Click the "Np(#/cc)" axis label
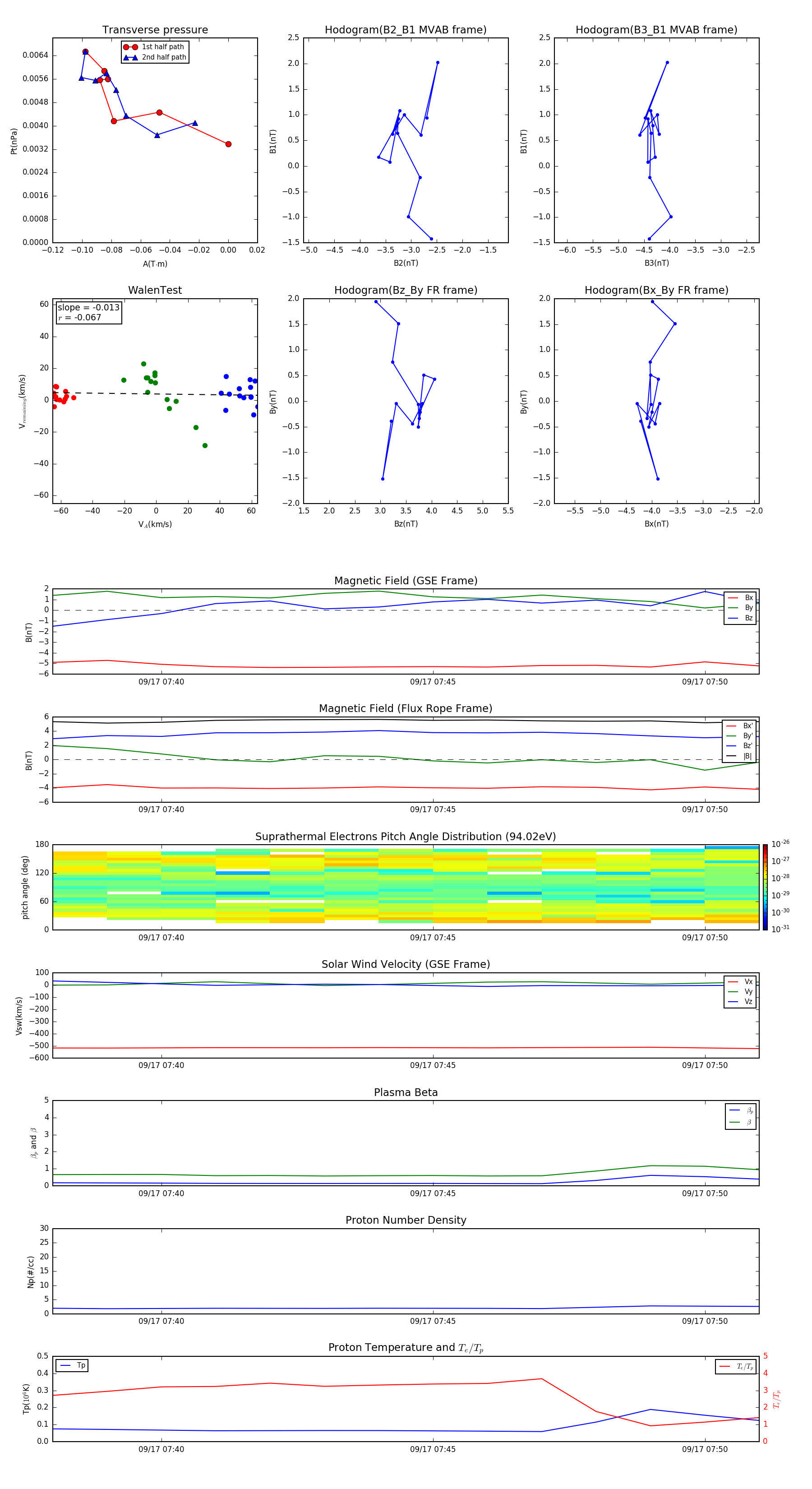The image size is (812, 1489). pyautogui.click(x=31, y=1272)
